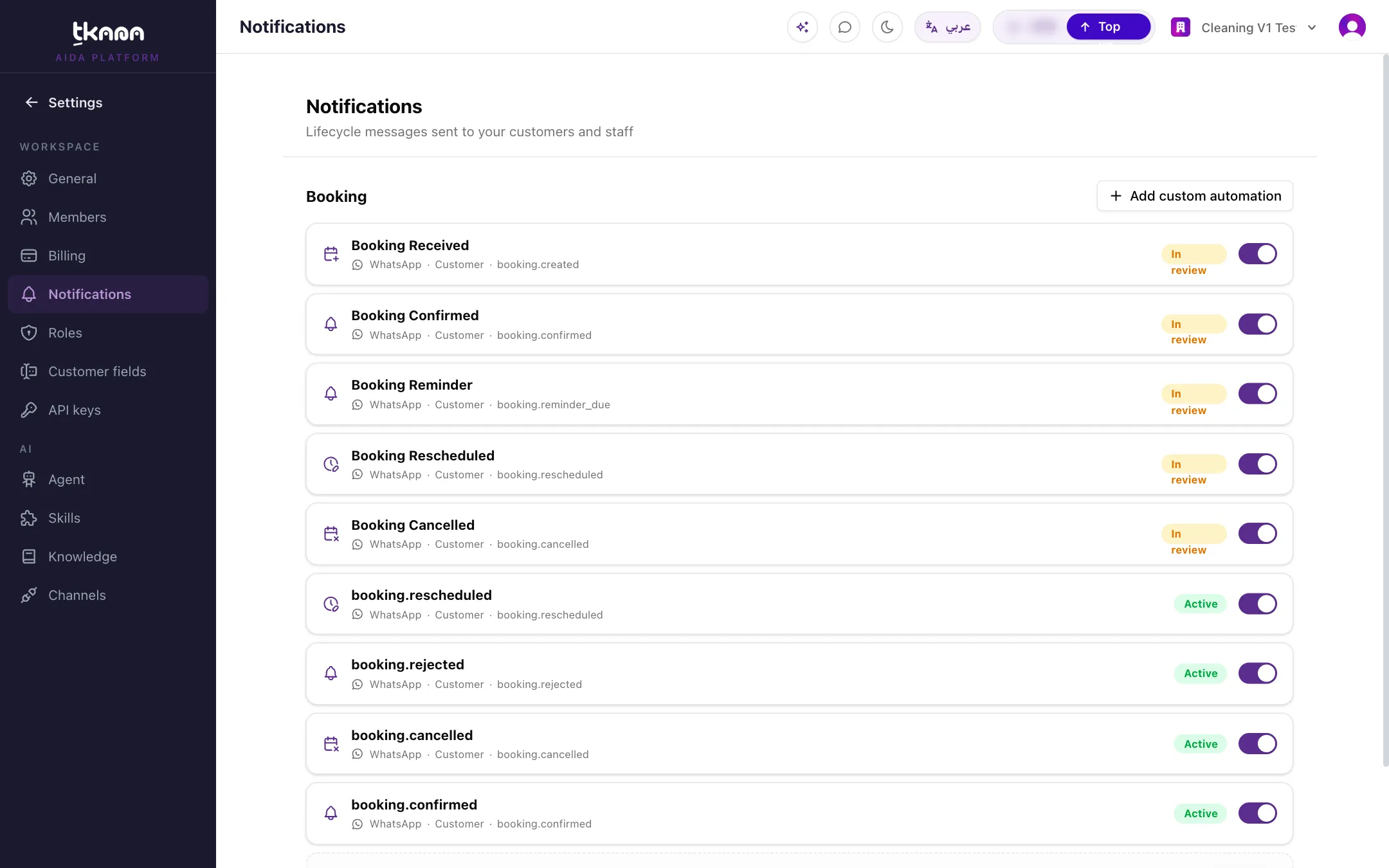The width and height of the screenshot is (1389, 868).
Task: Open Members in sidebar
Action: [x=108, y=217]
